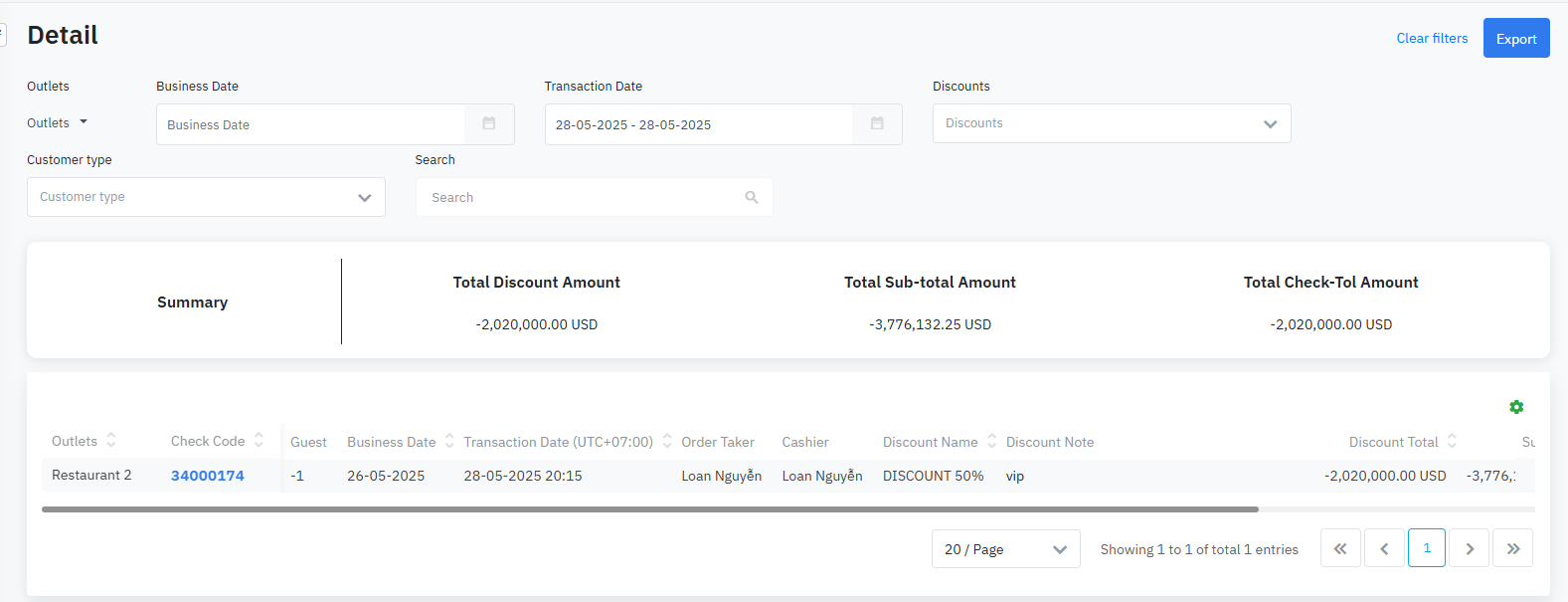
Task: Click the Business Date calendar icon
Action: (x=488, y=124)
